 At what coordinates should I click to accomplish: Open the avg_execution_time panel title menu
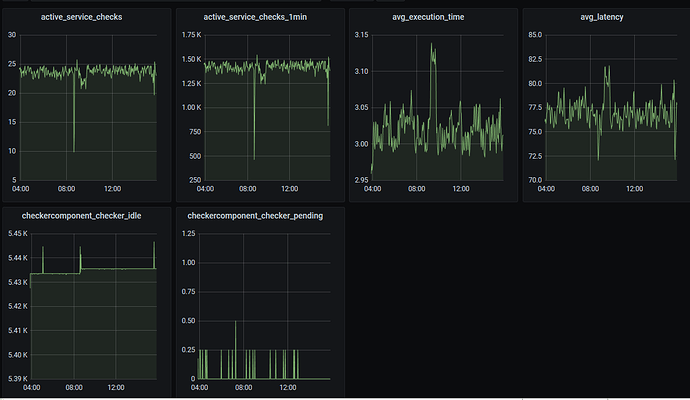coord(428,17)
